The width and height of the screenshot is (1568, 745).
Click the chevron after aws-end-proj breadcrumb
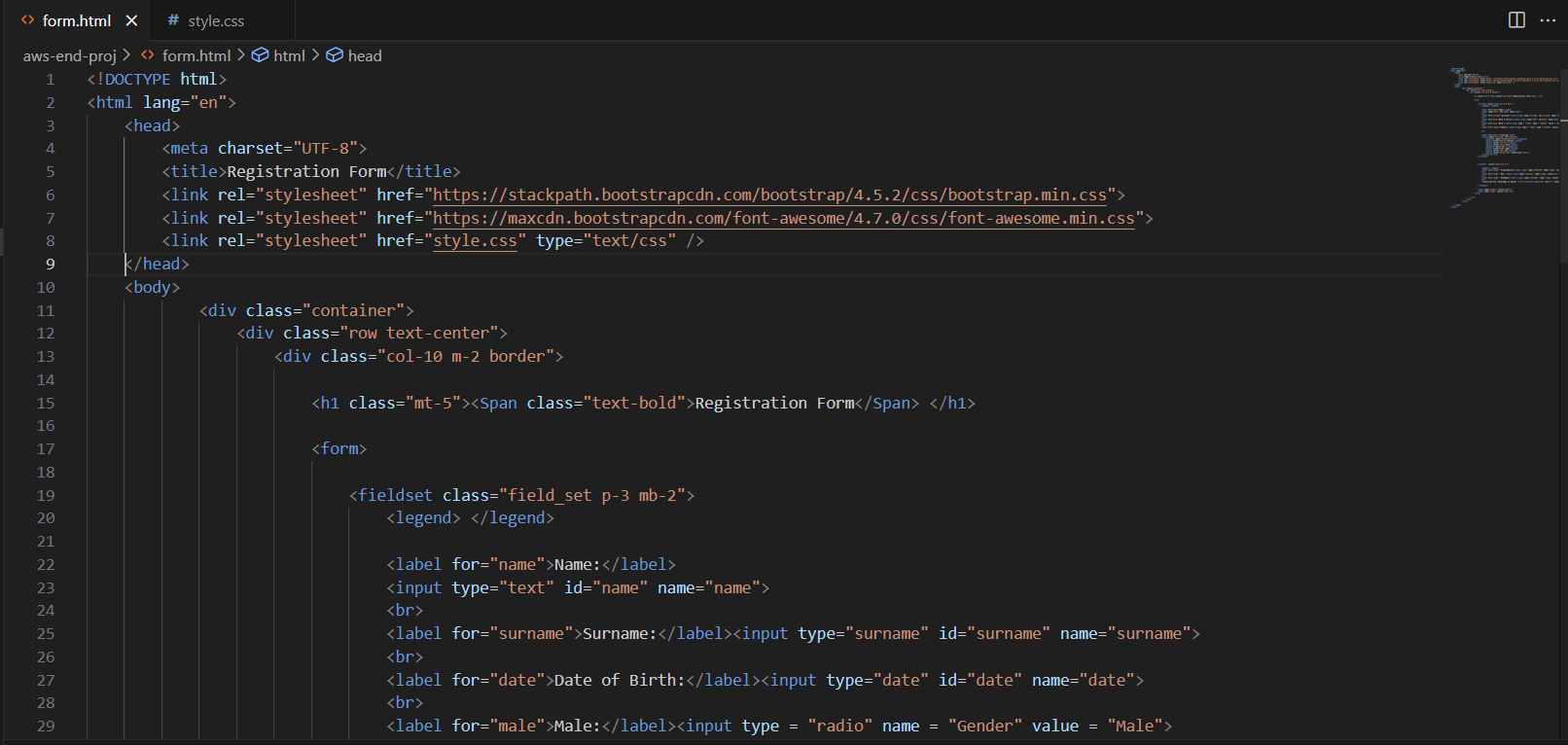point(126,55)
